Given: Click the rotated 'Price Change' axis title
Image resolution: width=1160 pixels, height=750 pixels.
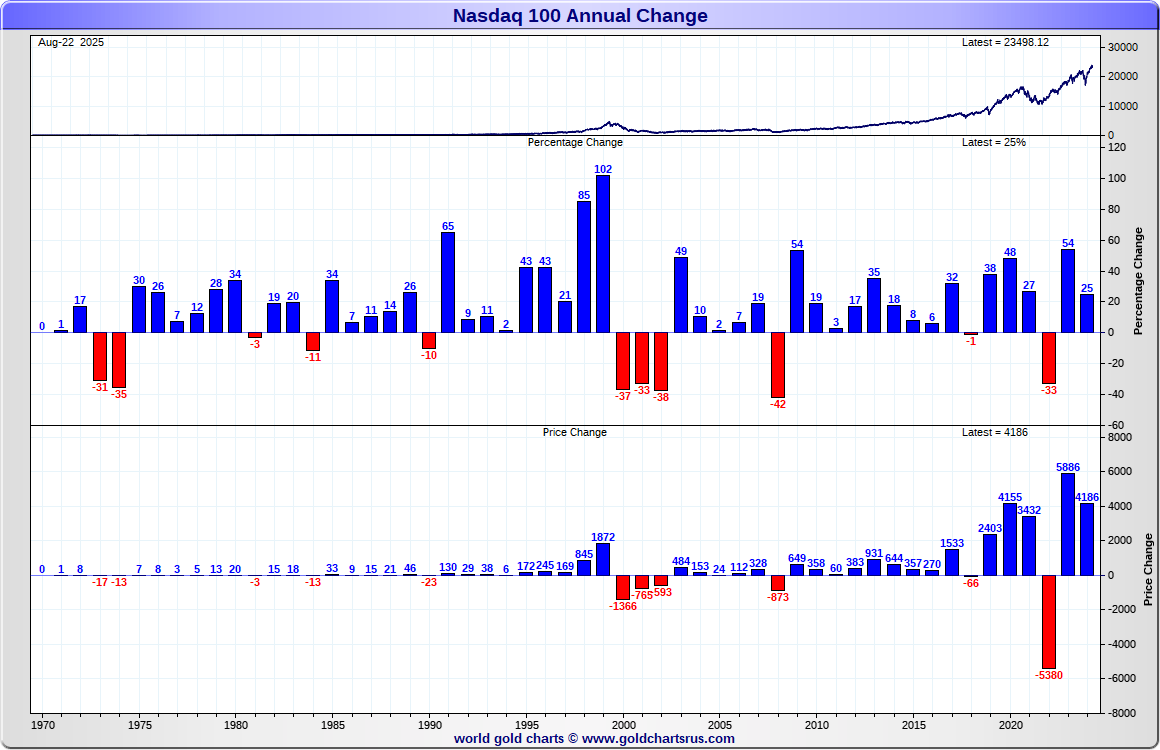Looking at the screenshot, I should tap(1148, 570).
